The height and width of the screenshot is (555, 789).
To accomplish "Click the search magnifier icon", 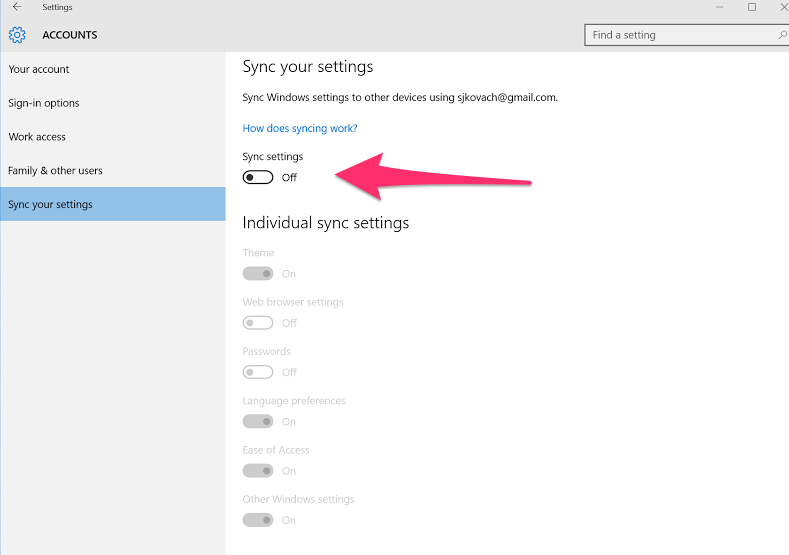I will (x=782, y=35).
